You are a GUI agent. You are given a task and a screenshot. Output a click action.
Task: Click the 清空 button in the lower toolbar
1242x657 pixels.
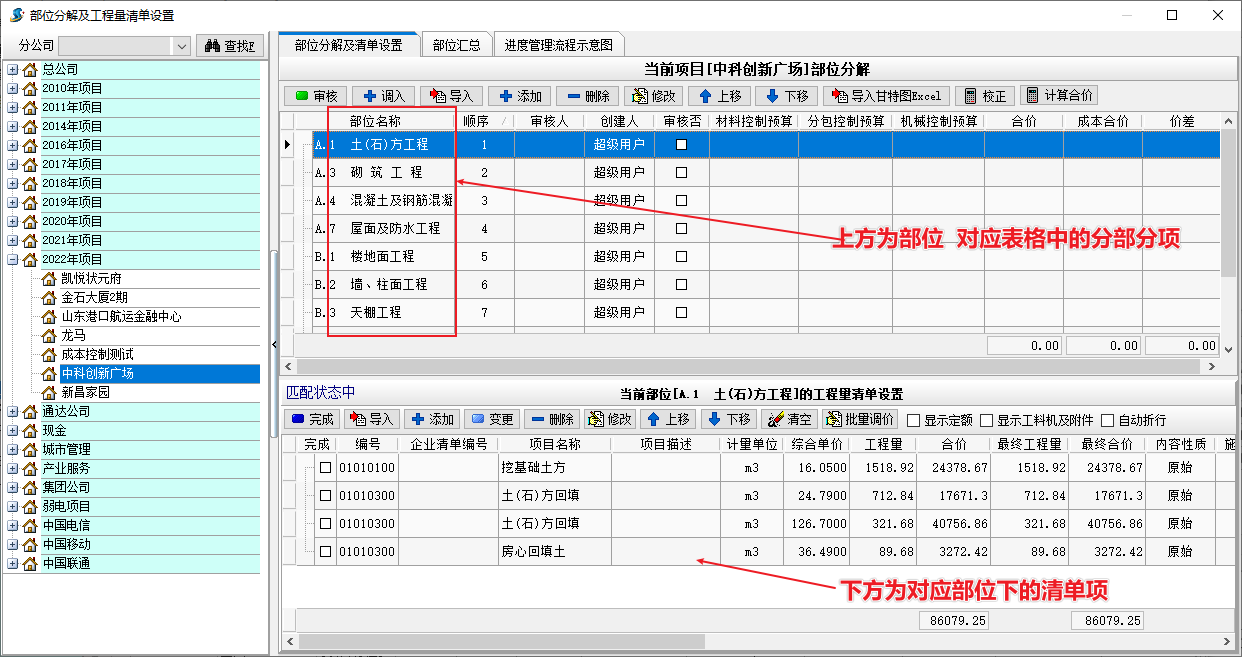coord(789,419)
